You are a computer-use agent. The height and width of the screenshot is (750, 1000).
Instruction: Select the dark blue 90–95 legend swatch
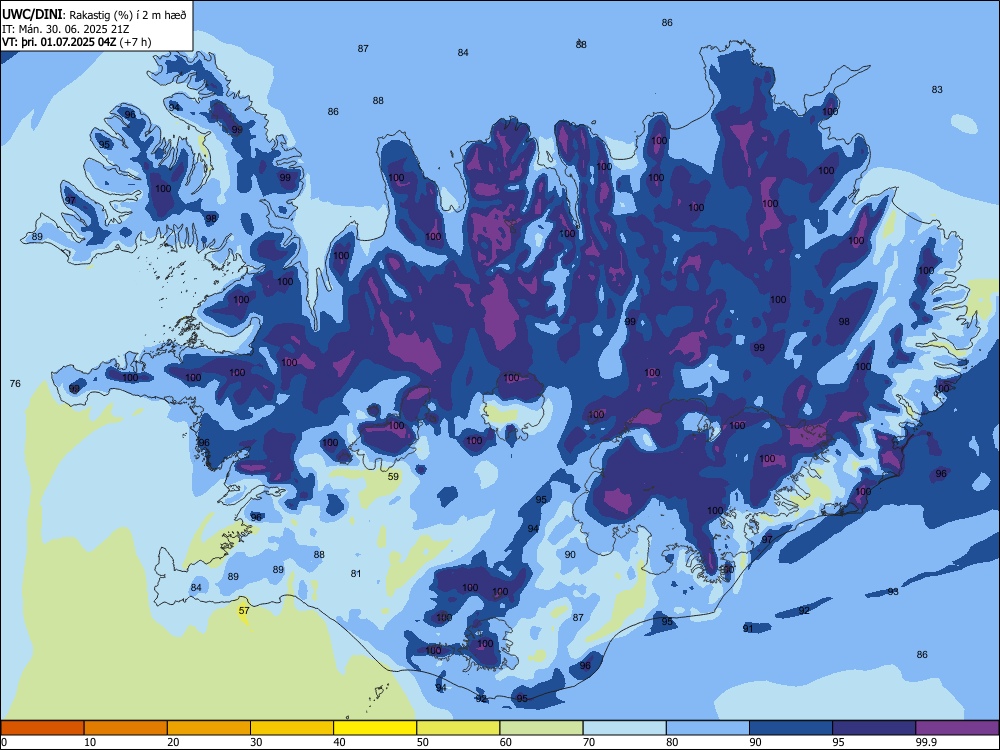tap(791, 728)
